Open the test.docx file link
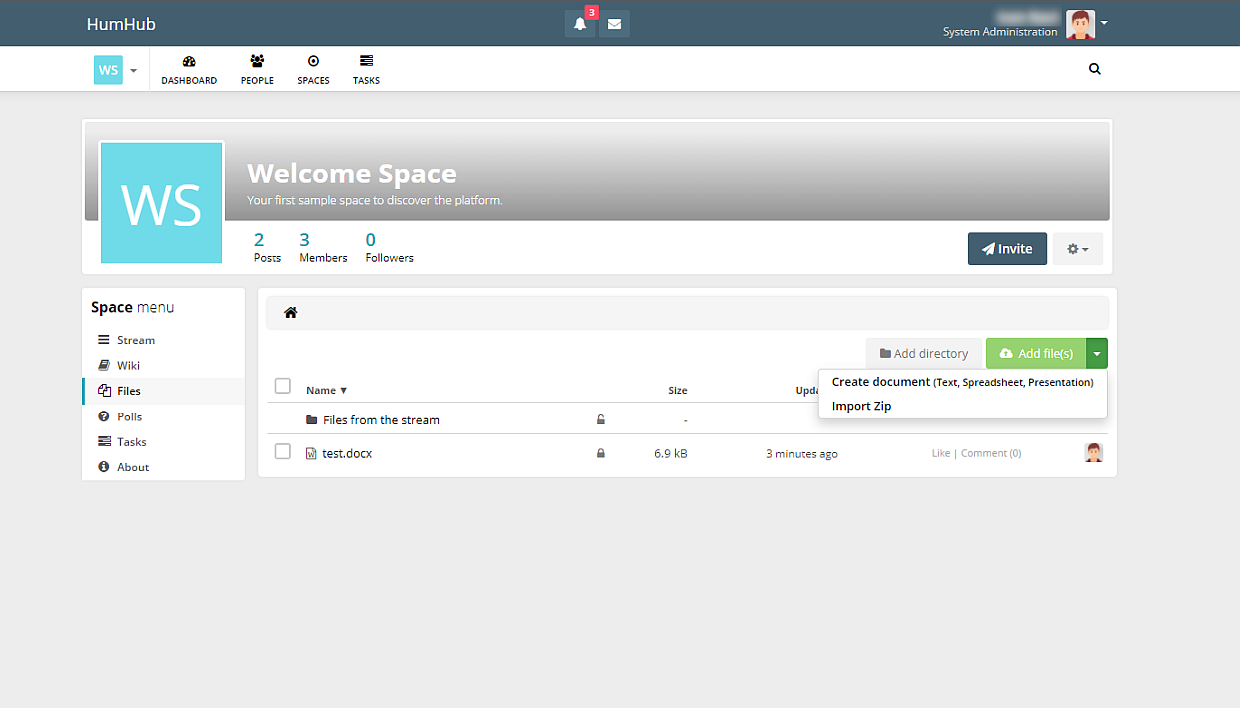 click(x=346, y=452)
